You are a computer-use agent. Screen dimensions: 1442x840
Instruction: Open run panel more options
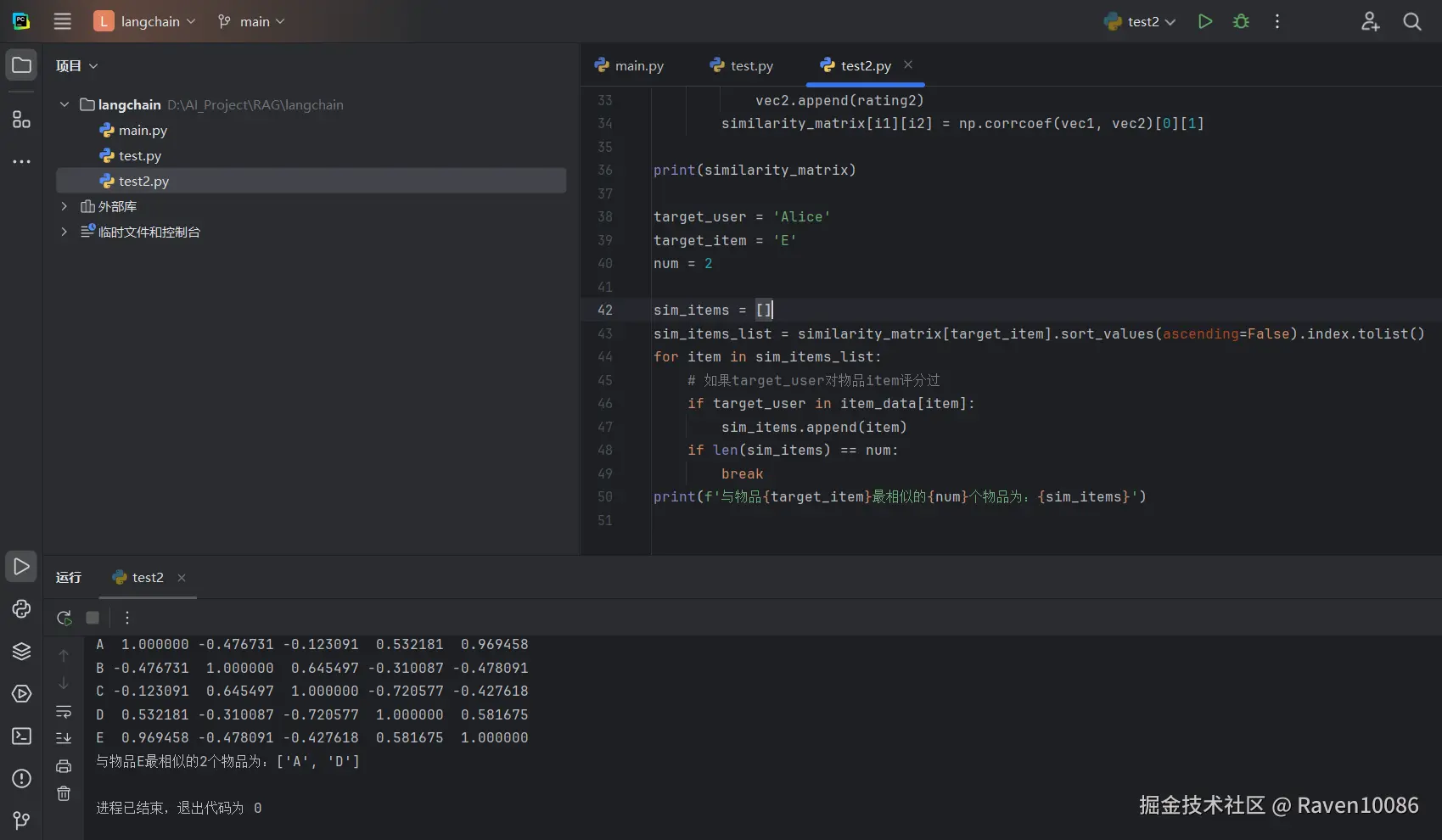coord(127,618)
